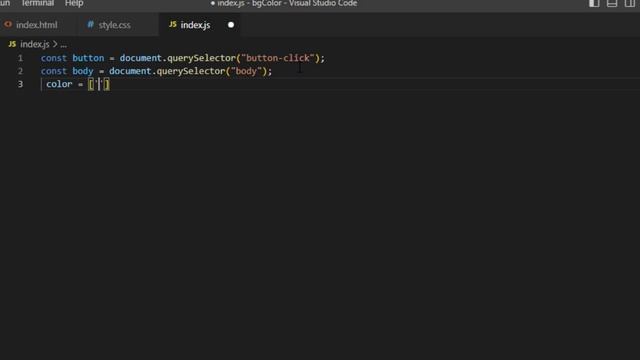Open the Help menu

[x=74, y=3]
